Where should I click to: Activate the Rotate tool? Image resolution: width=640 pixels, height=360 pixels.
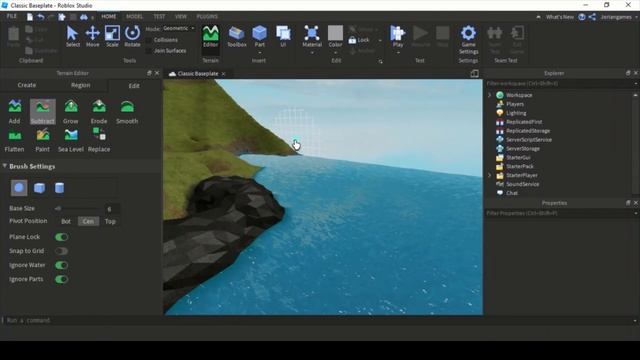pyautogui.click(x=132, y=36)
